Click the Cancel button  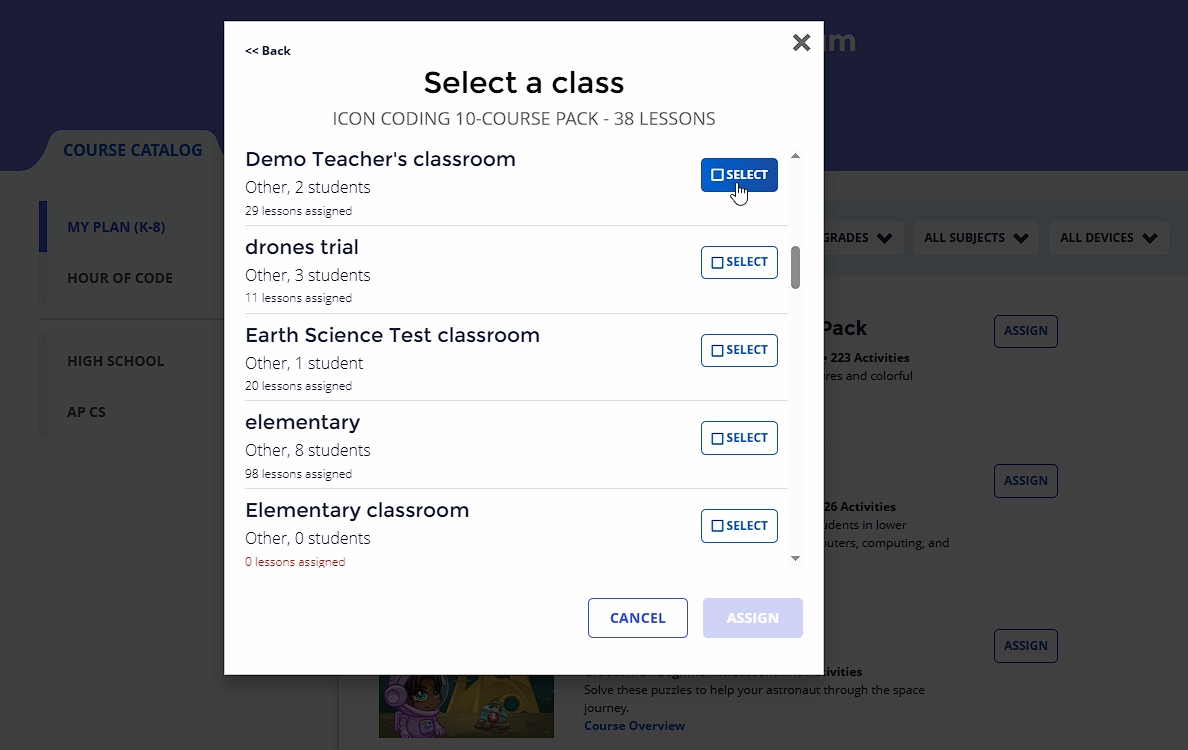pos(637,618)
